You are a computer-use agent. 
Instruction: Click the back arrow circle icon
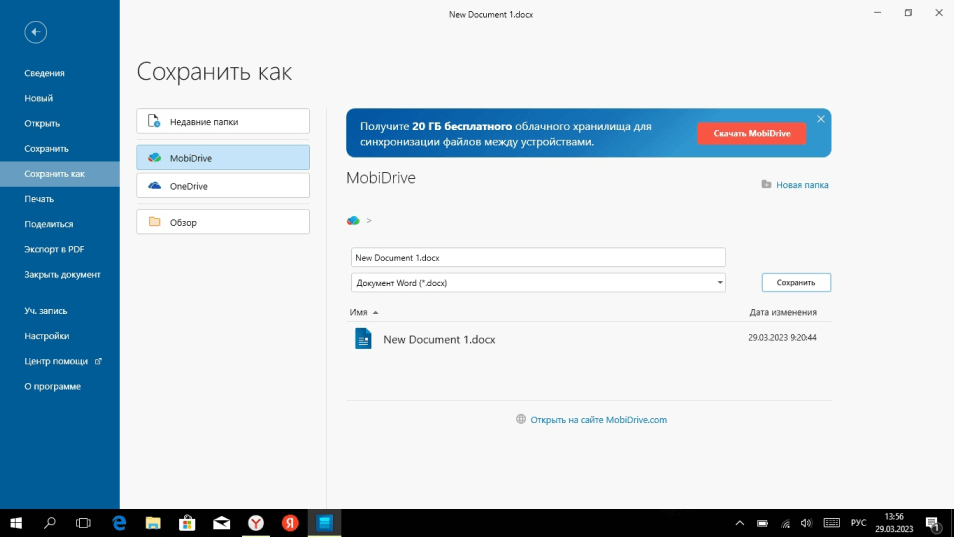click(x=35, y=32)
